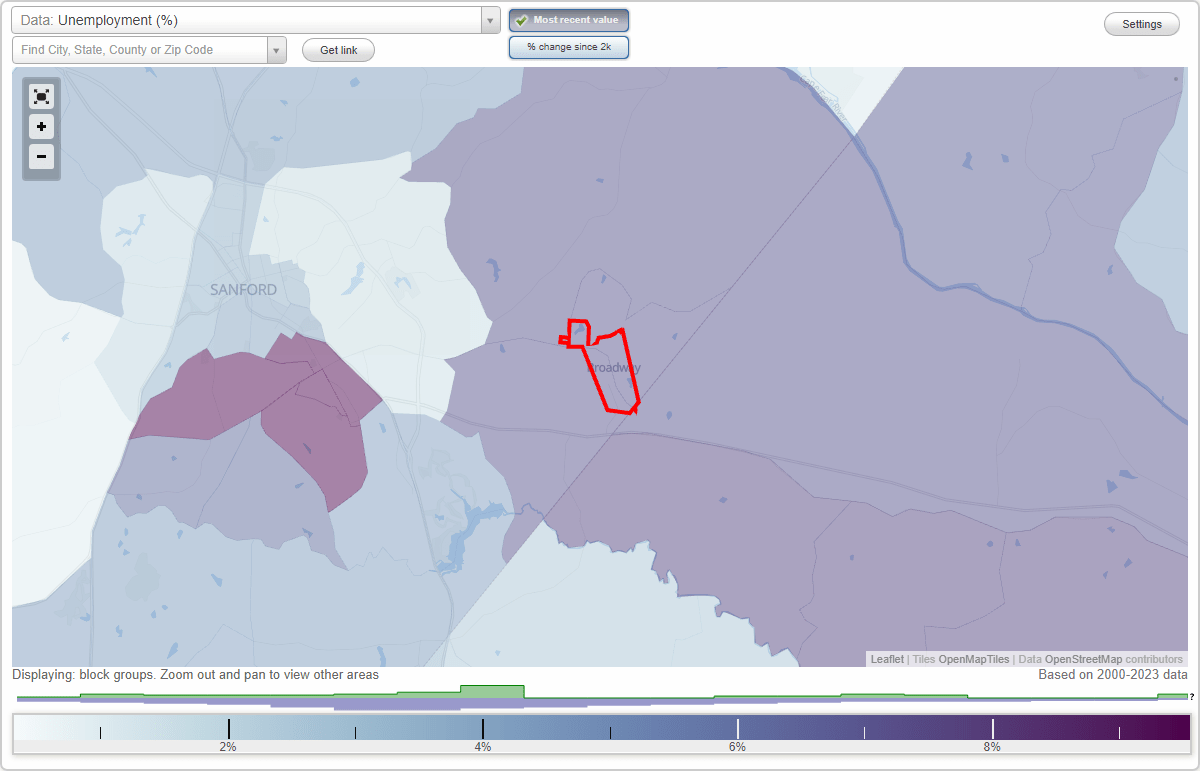Click the Based on 2000-2023 data text
1200x771 pixels.
1113,675
